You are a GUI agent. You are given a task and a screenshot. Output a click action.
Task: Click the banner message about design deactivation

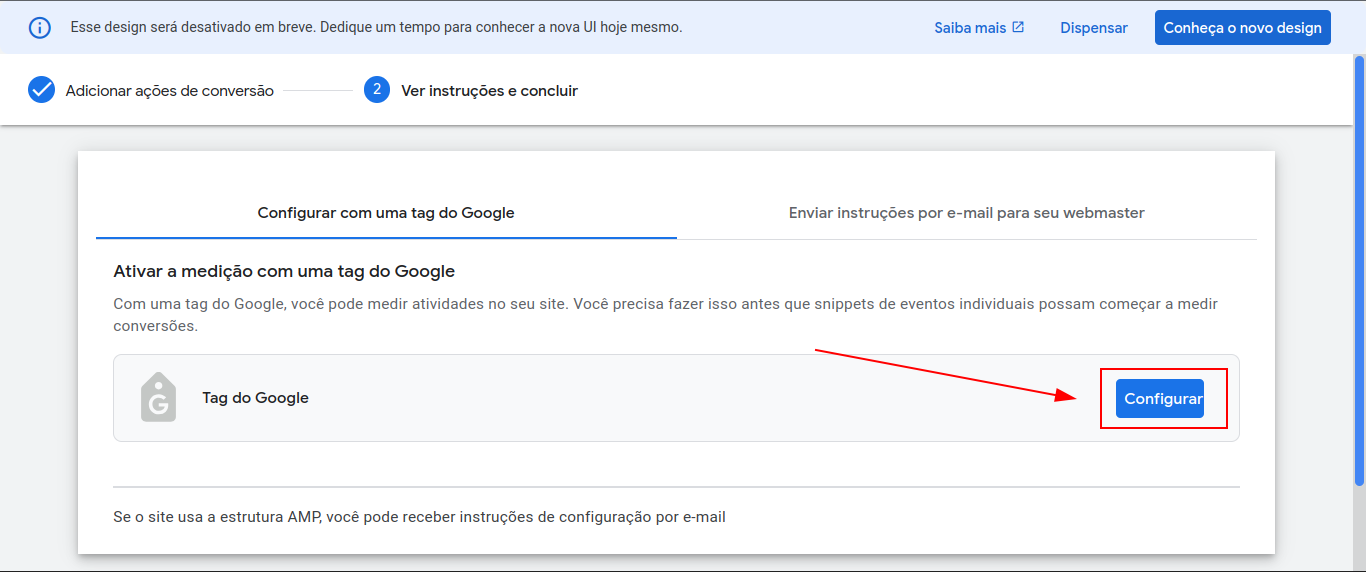[x=377, y=27]
